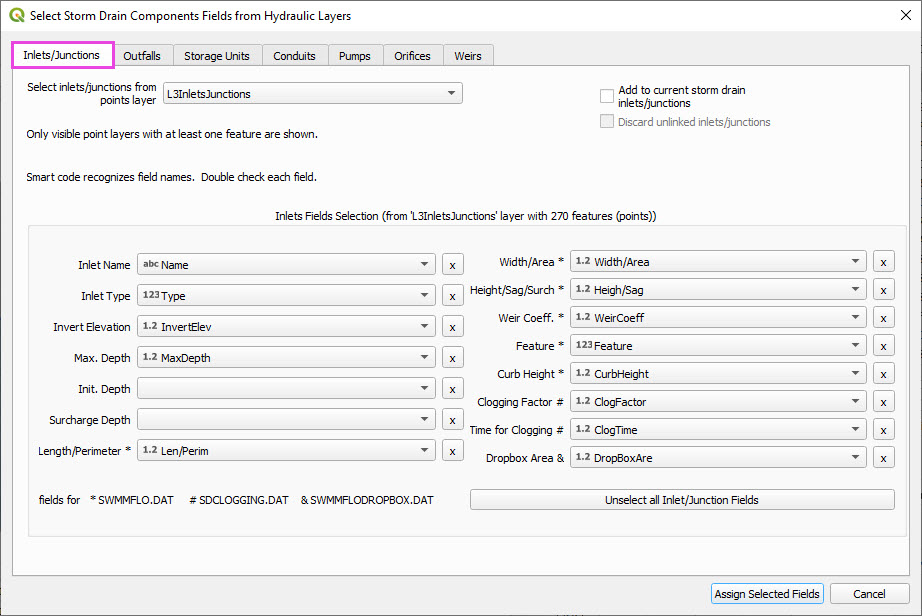922x616 pixels.
Task: Click x next to Invert Elevation
Action: click(x=452, y=327)
